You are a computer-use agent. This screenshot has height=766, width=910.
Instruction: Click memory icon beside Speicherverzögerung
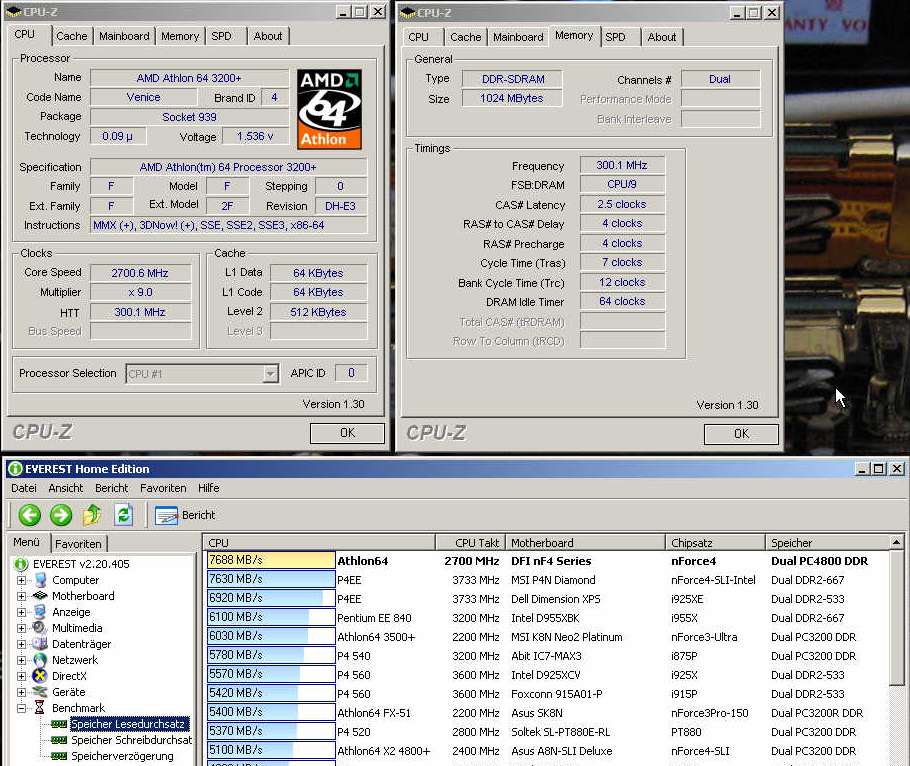tap(59, 756)
